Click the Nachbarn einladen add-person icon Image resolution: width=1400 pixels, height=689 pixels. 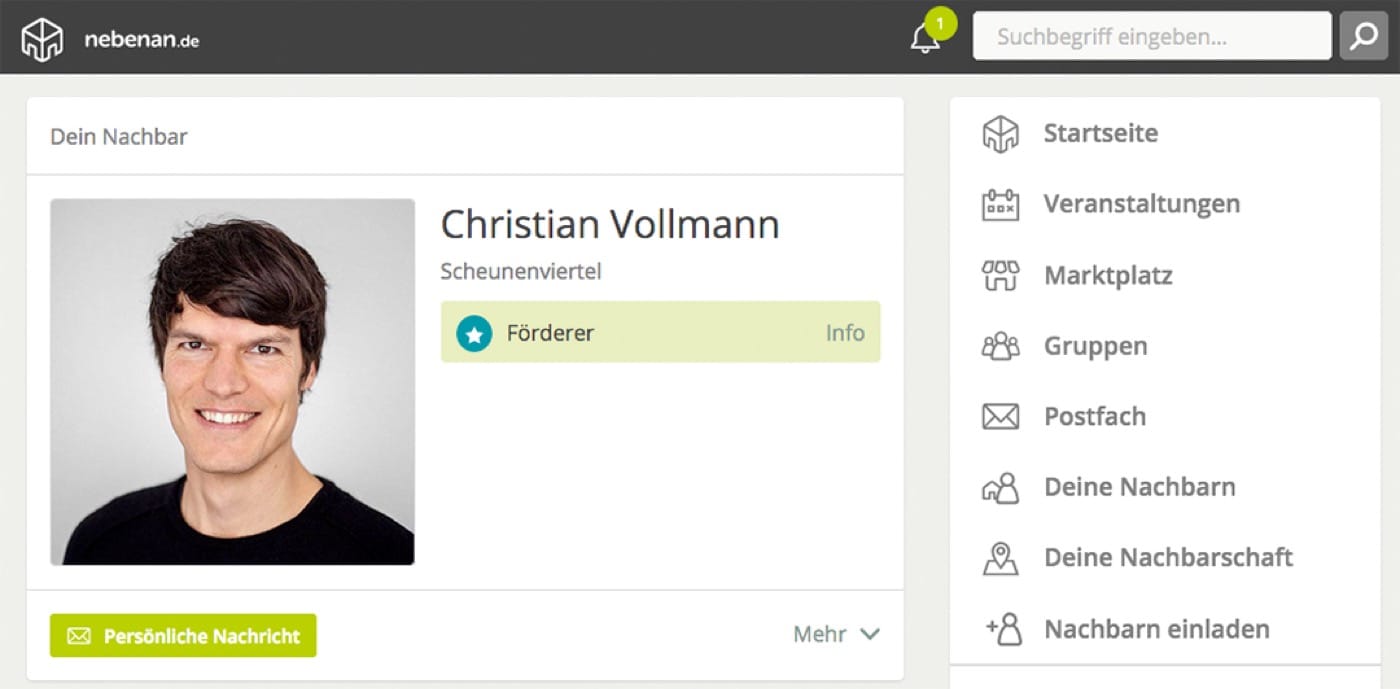coord(1003,629)
